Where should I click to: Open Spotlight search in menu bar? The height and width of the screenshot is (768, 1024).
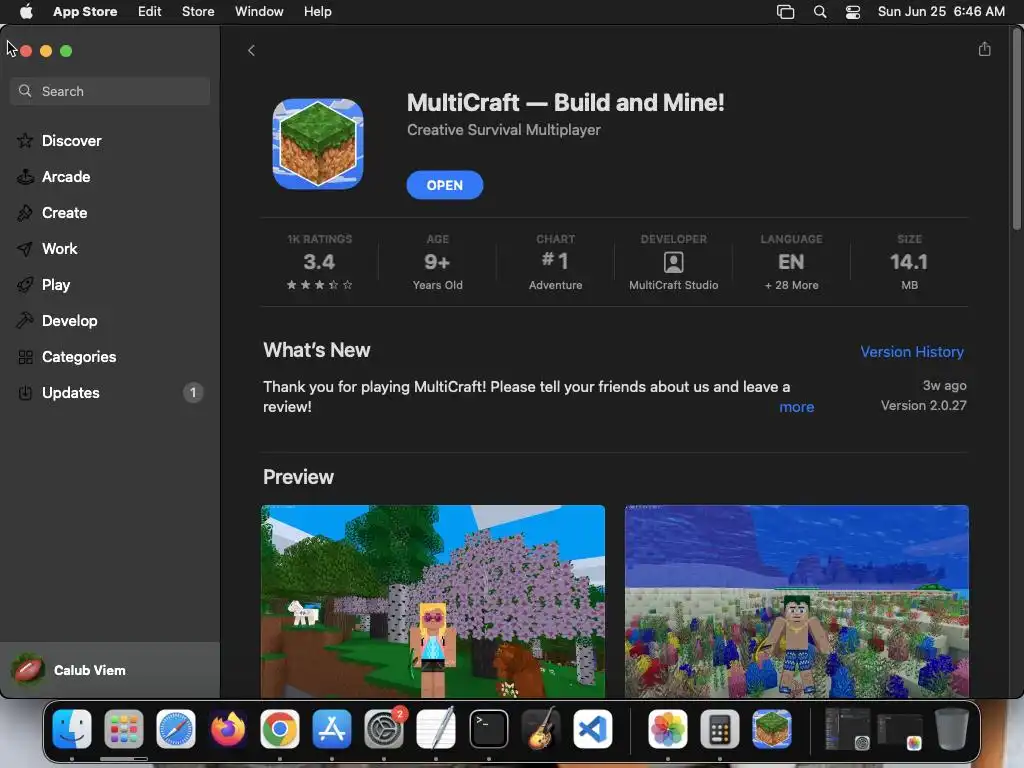pyautogui.click(x=820, y=11)
